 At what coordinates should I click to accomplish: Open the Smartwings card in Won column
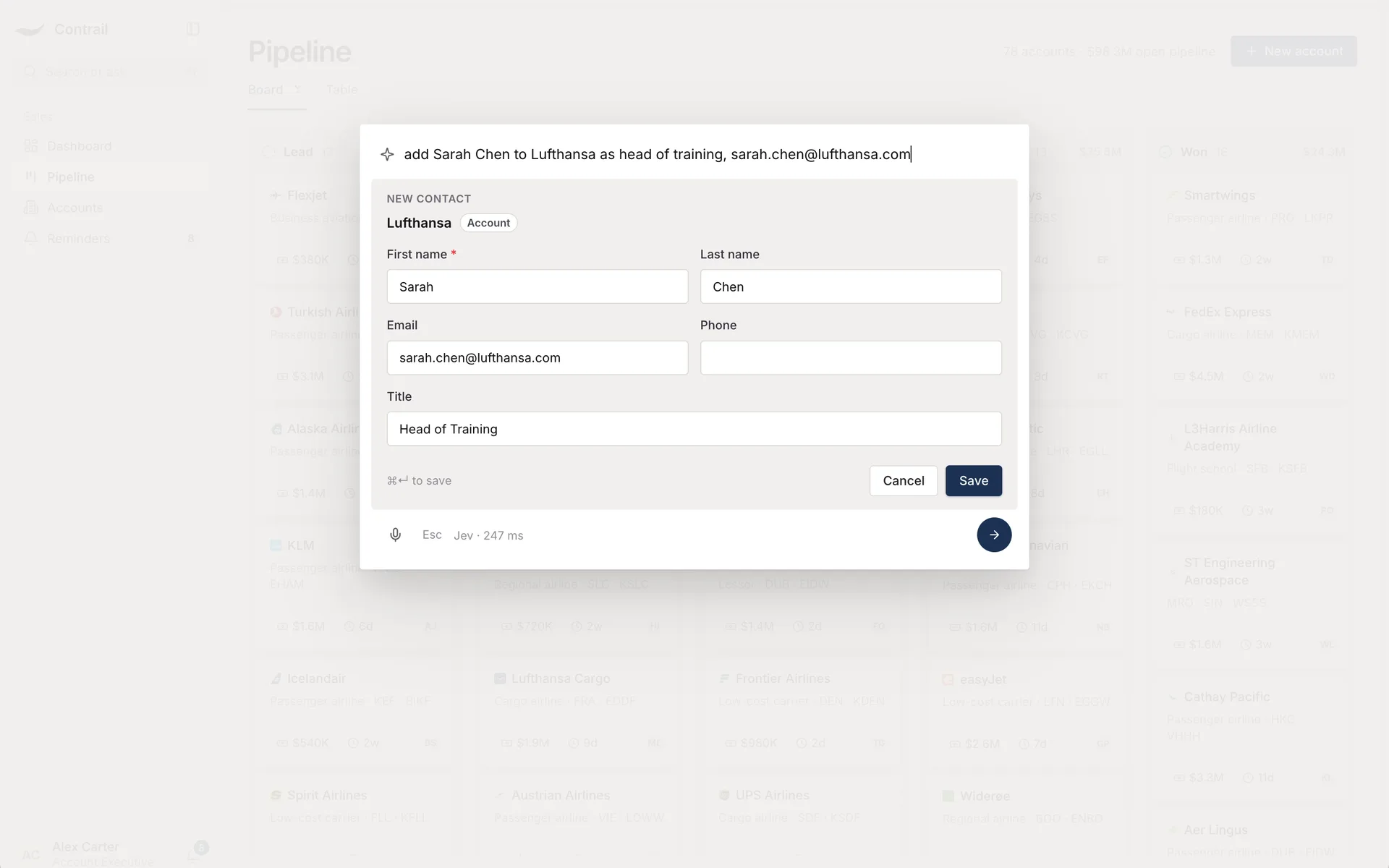1251,227
